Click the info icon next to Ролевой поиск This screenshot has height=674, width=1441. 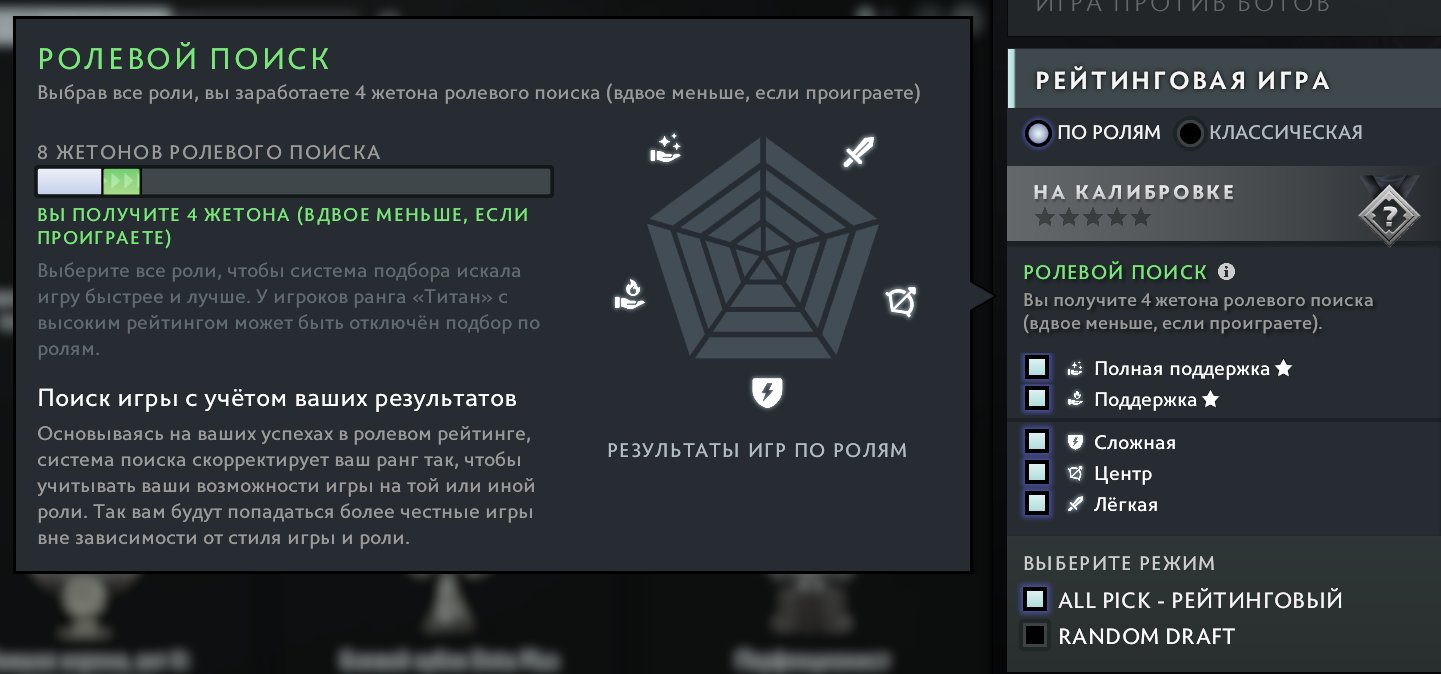(1227, 272)
